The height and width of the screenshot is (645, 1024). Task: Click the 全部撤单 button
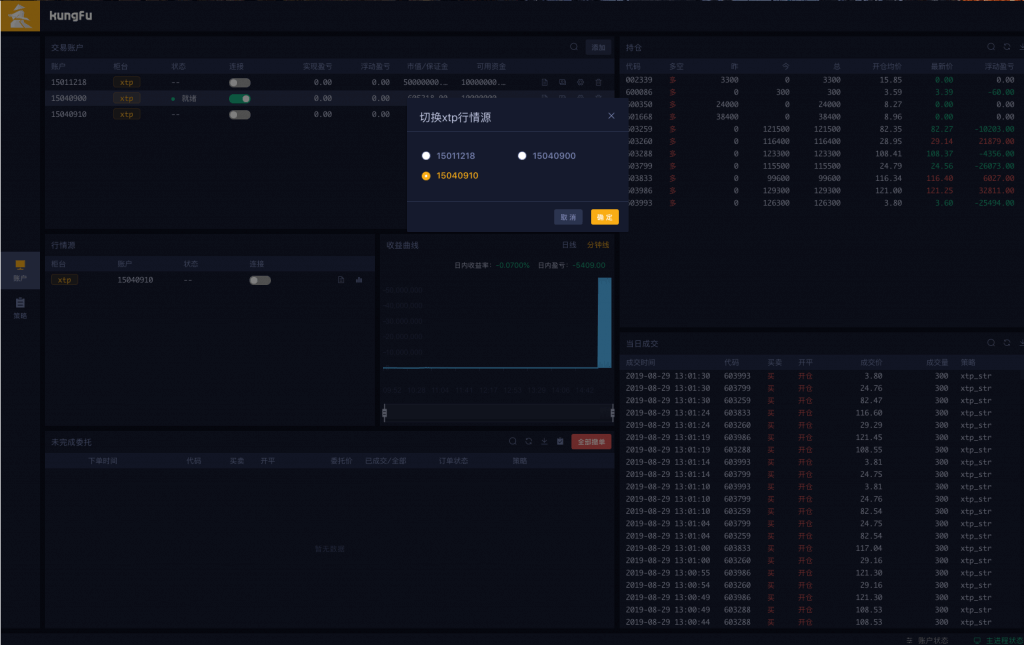[591, 442]
